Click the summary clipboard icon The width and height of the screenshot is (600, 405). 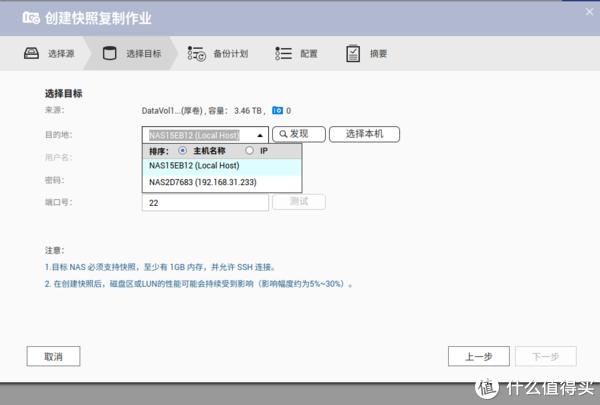point(353,54)
